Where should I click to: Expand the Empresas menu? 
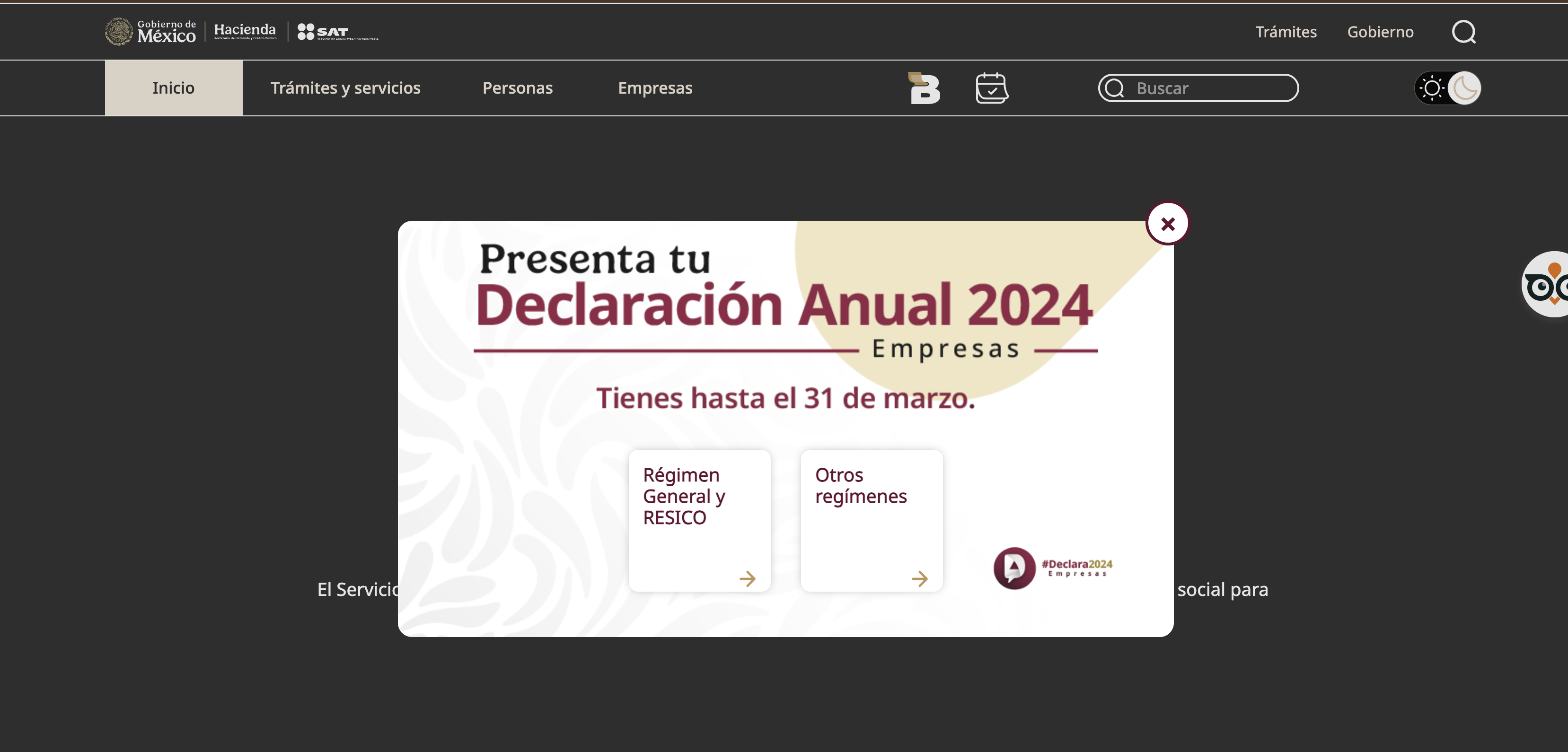(x=655, y=88)
